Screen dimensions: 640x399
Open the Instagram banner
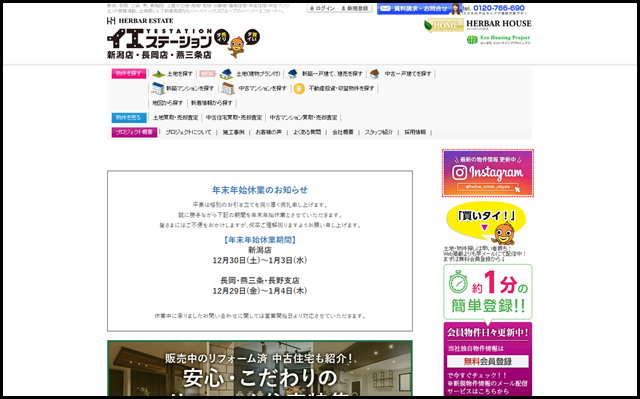488,173
